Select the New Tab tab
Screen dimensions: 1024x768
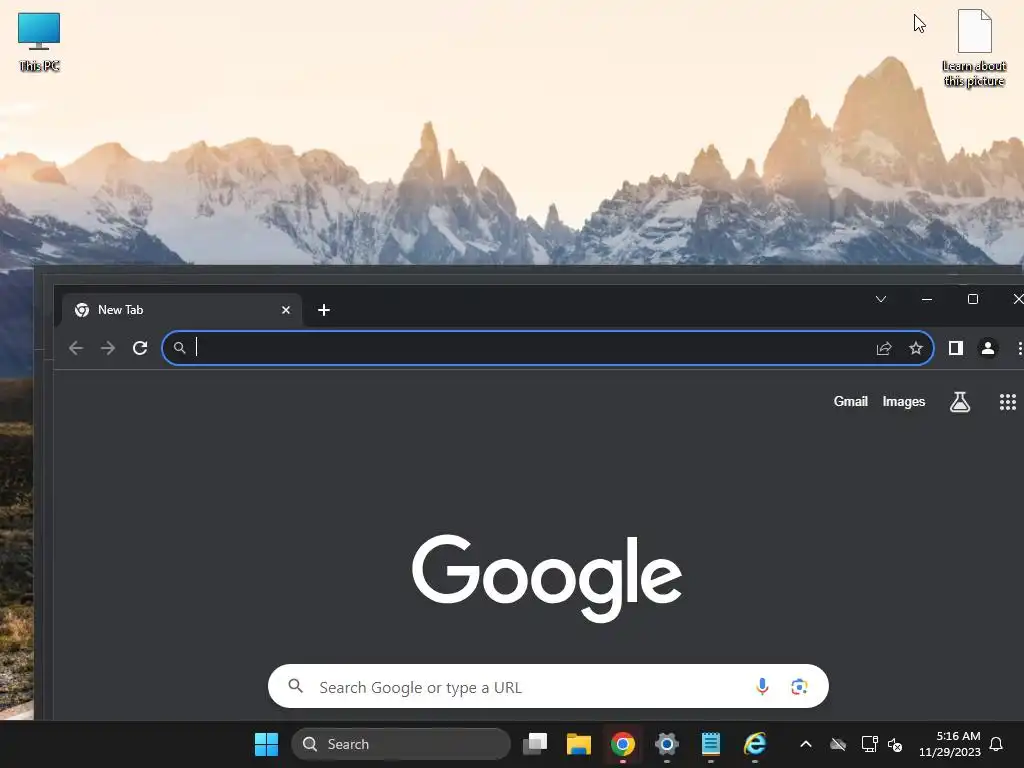[182, 310]
